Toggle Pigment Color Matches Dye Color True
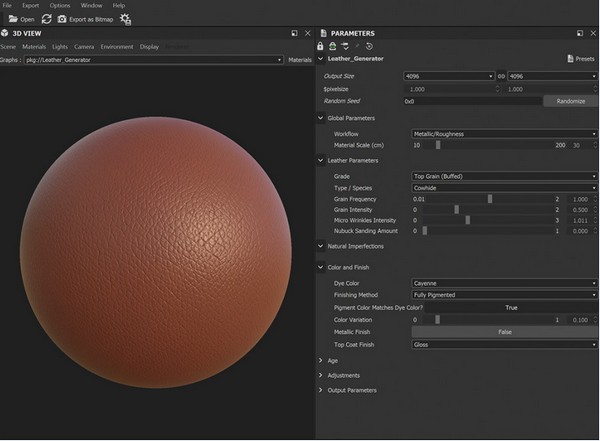This screenshot has width=600, height=441. click(511, 308)
